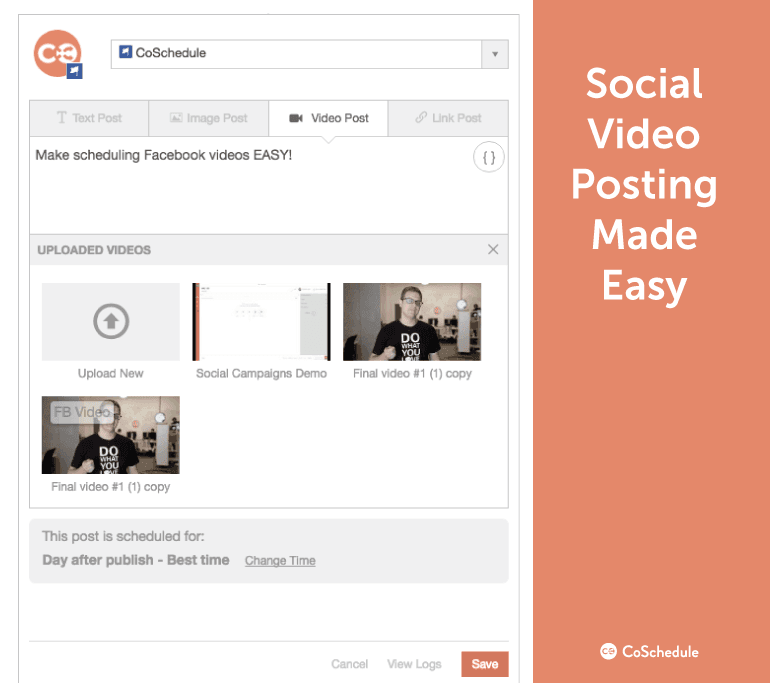Image resolution: width=770 pixels, height=683 pixels.
Task: Close the Uploaded Videos panel
Action: click(492, 250)
